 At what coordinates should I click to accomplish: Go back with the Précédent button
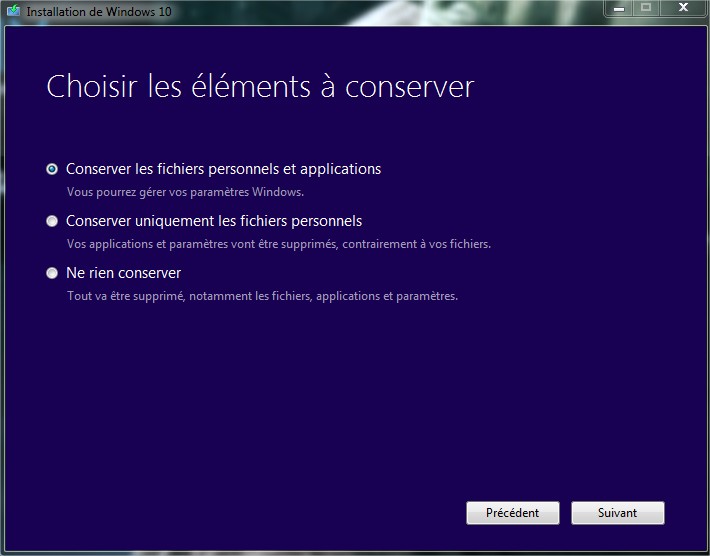[x=513, y=513]
